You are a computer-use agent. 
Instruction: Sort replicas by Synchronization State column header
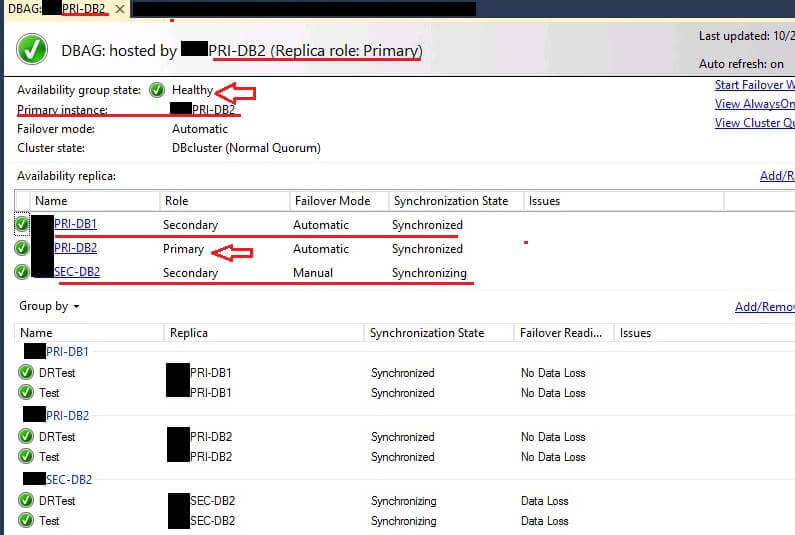tap(456, 201)
